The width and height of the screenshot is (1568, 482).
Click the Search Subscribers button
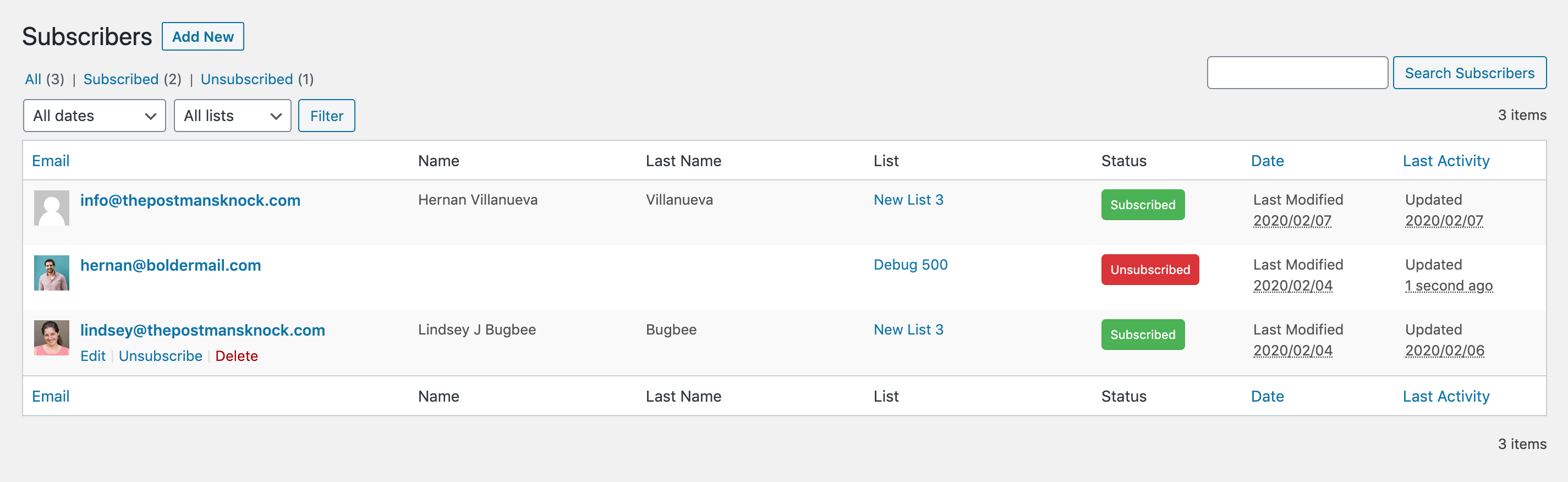[1470, 73]
